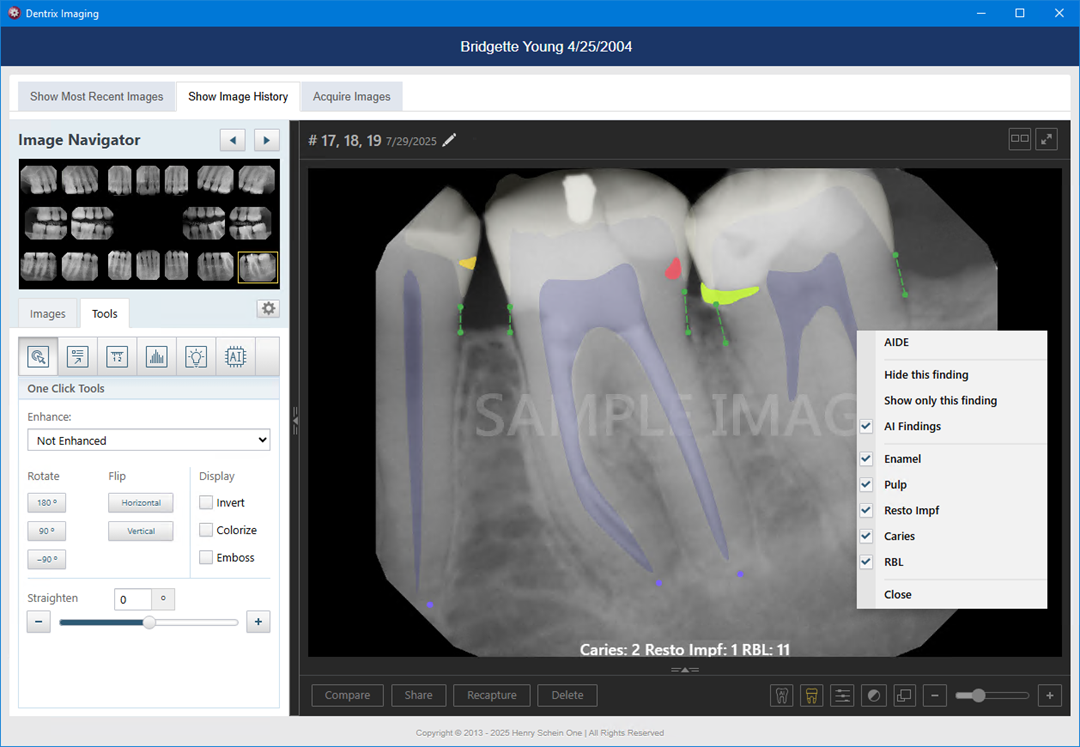Uncheck Pulp in the context menu

point(866,485)
